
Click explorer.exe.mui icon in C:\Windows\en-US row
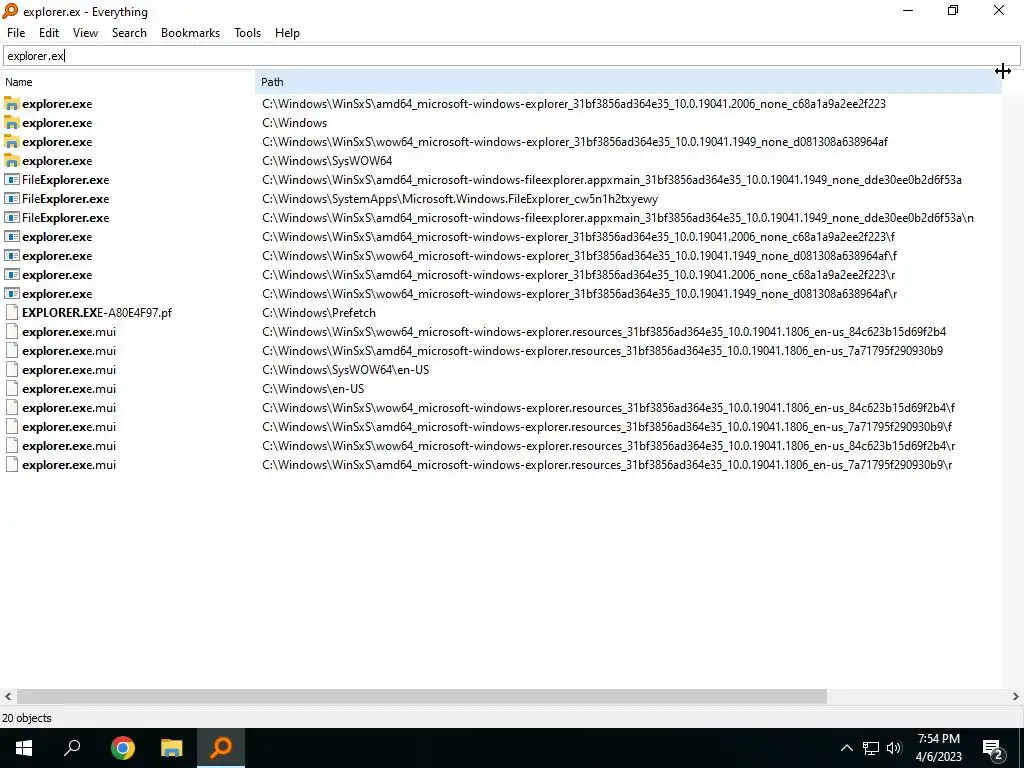point(11,389)
